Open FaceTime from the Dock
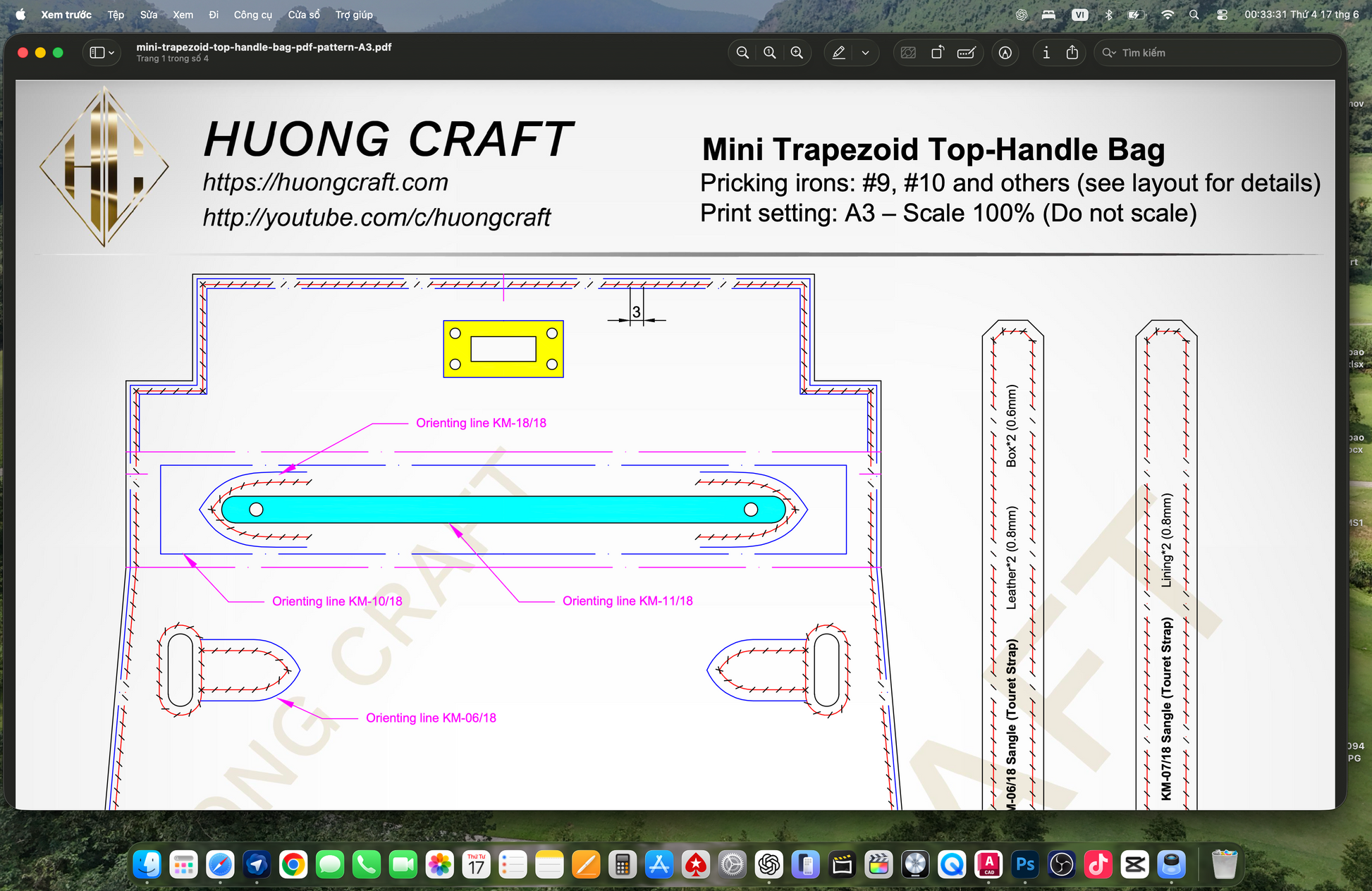This screenshot has height=891, width=1372. point(403,864)
